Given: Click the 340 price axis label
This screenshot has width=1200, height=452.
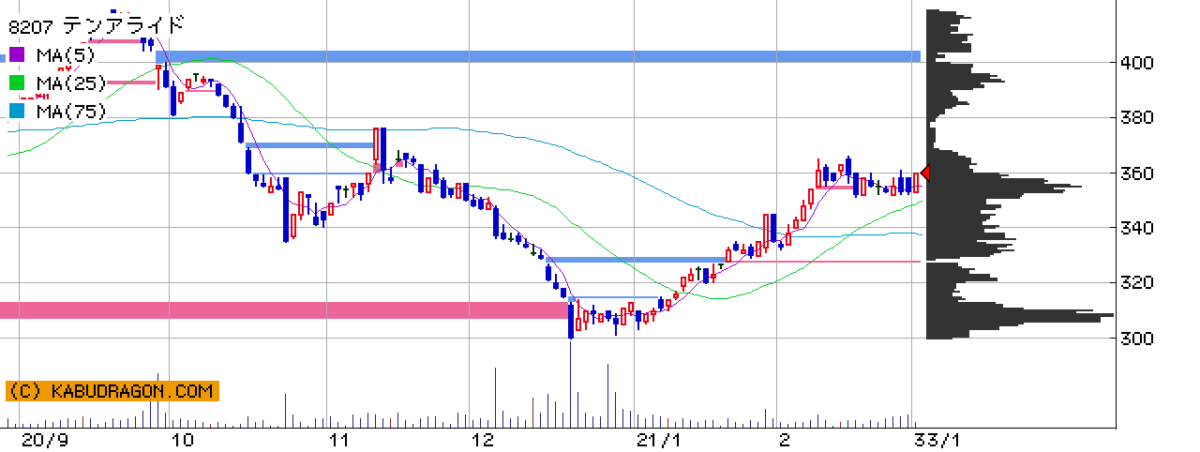Looking at the screenshot, I should point(1138,229).
